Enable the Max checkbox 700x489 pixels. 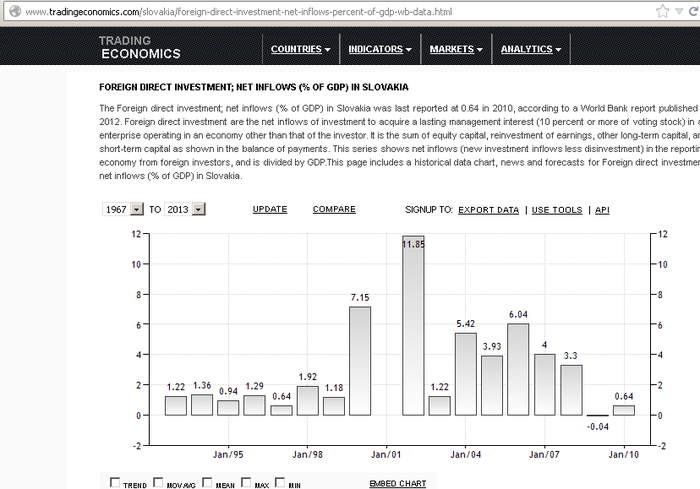click(246, 483)
